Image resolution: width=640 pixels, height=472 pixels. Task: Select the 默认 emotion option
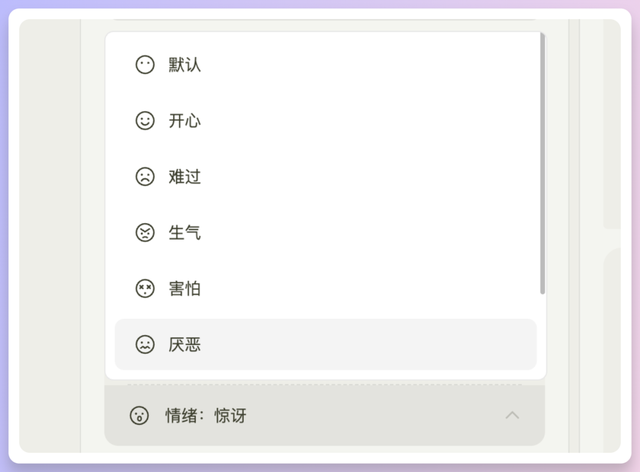[x=185, y=65]
